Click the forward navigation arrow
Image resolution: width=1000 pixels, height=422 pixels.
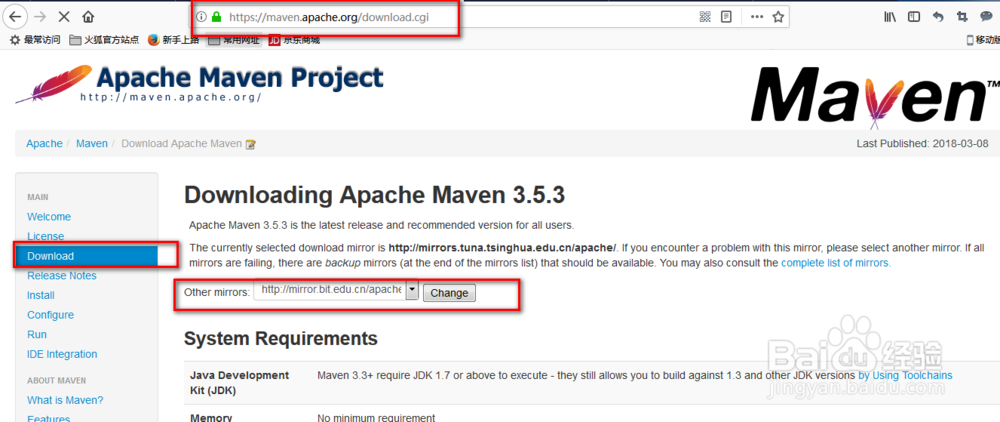(40, 17)
